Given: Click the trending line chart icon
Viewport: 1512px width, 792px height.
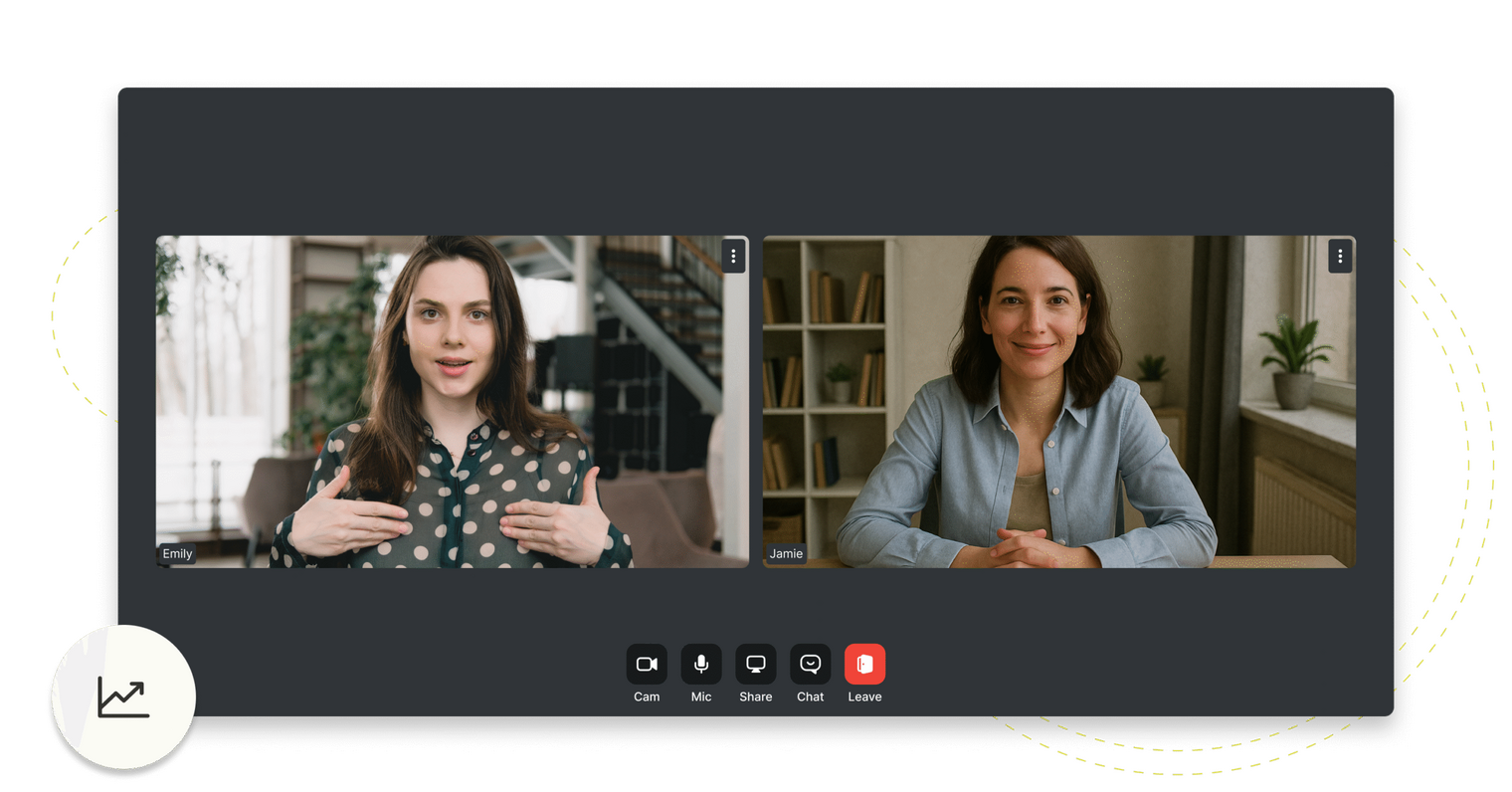Looking at the screenshot, I should click(123, 696).
